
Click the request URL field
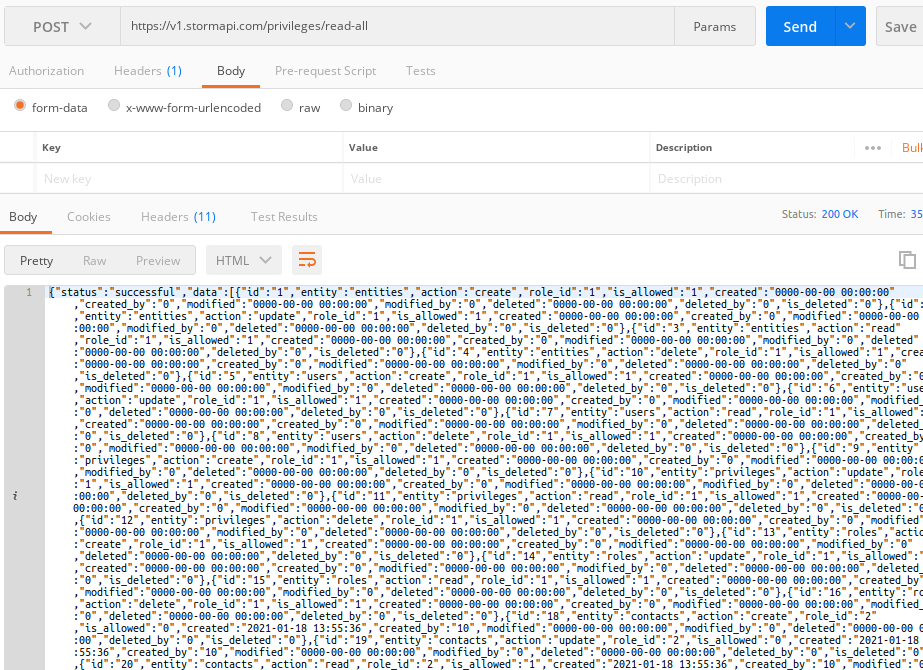[397, 26]
